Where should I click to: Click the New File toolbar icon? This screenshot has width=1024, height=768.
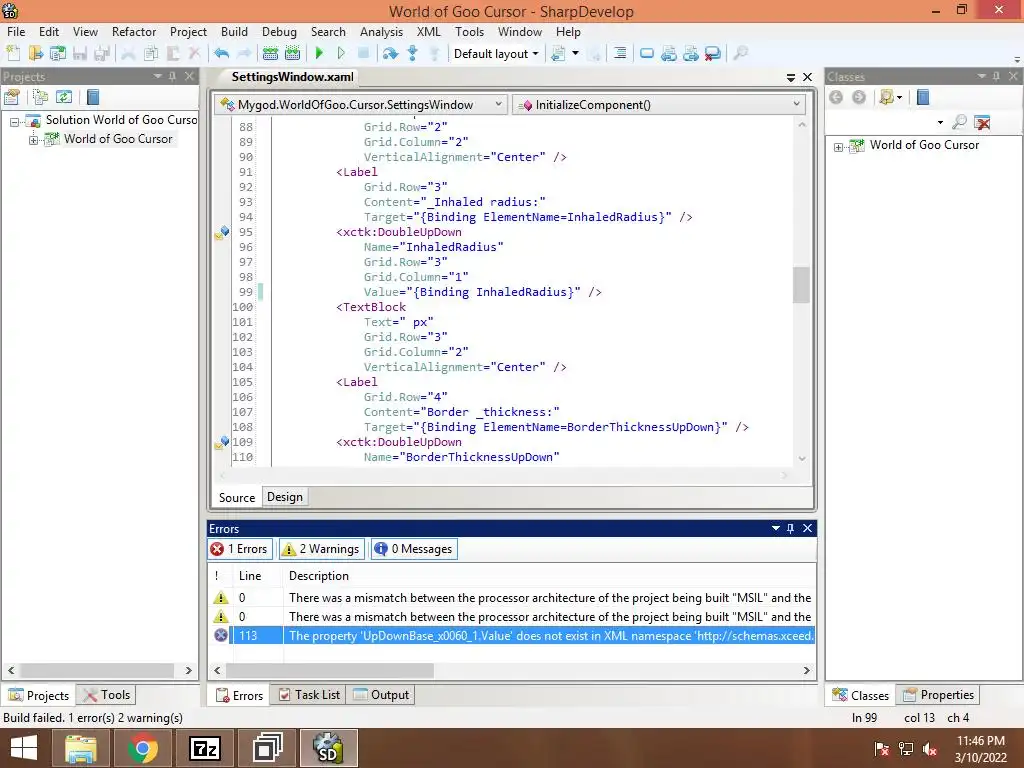pyautogui.click(x=13, y=54)
